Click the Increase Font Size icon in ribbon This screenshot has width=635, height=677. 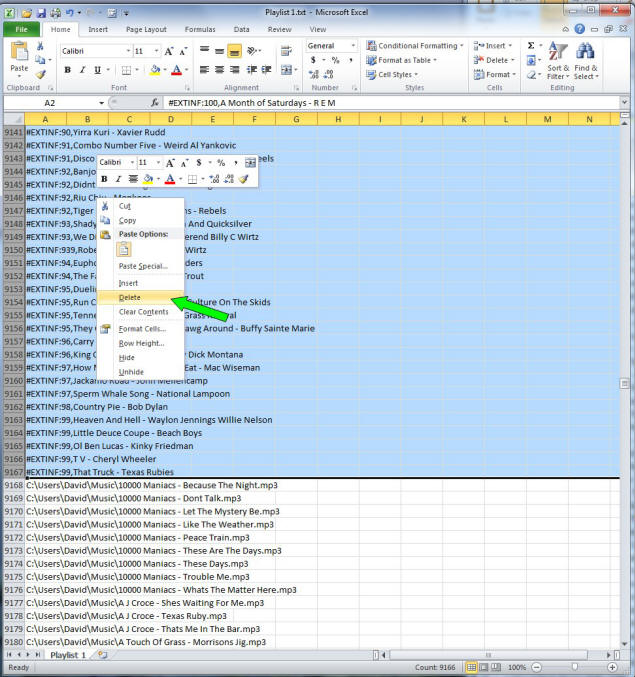click(x=169, y=51)
